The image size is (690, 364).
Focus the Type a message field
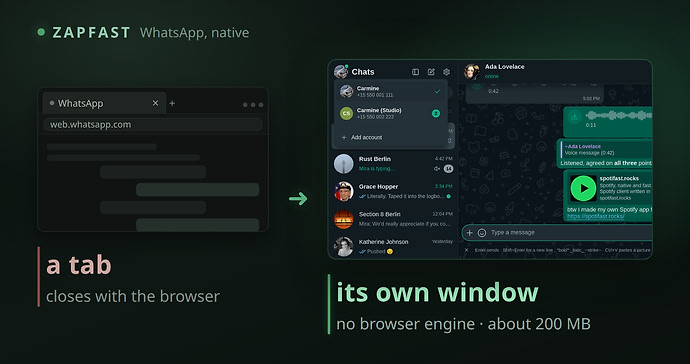[x=571, y=232]
